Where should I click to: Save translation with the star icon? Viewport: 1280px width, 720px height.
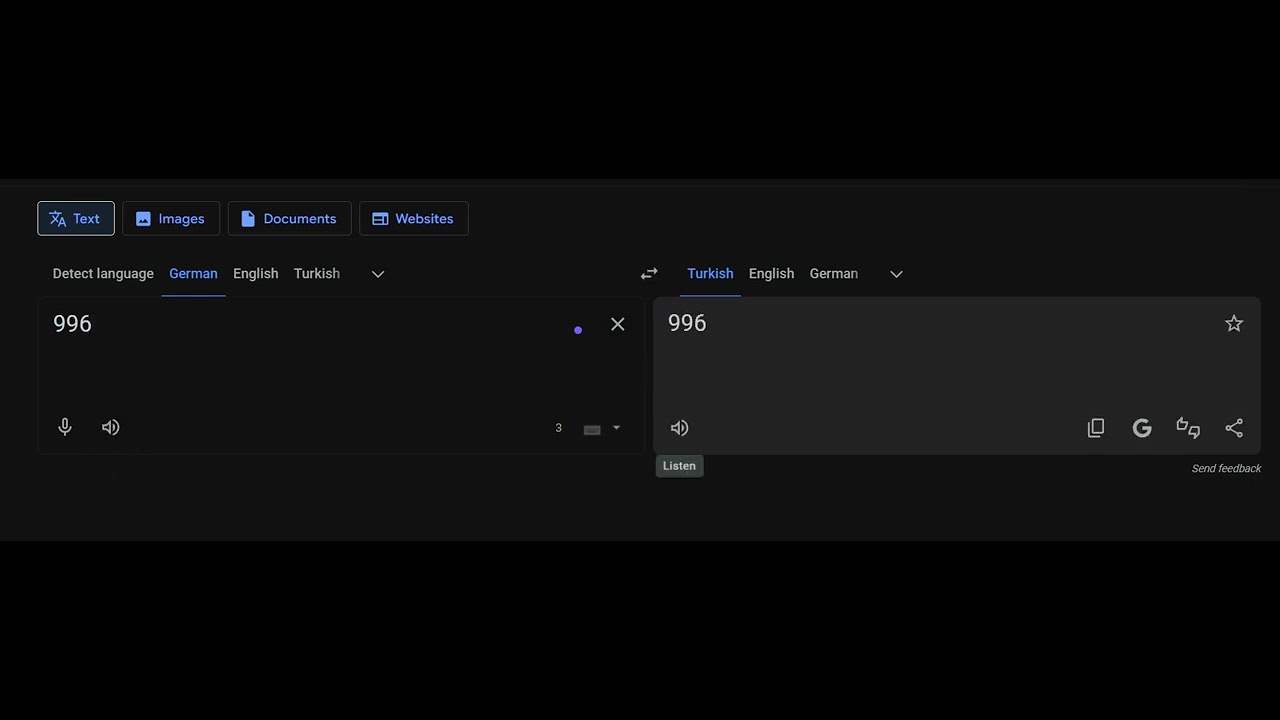pos(1234,323)
